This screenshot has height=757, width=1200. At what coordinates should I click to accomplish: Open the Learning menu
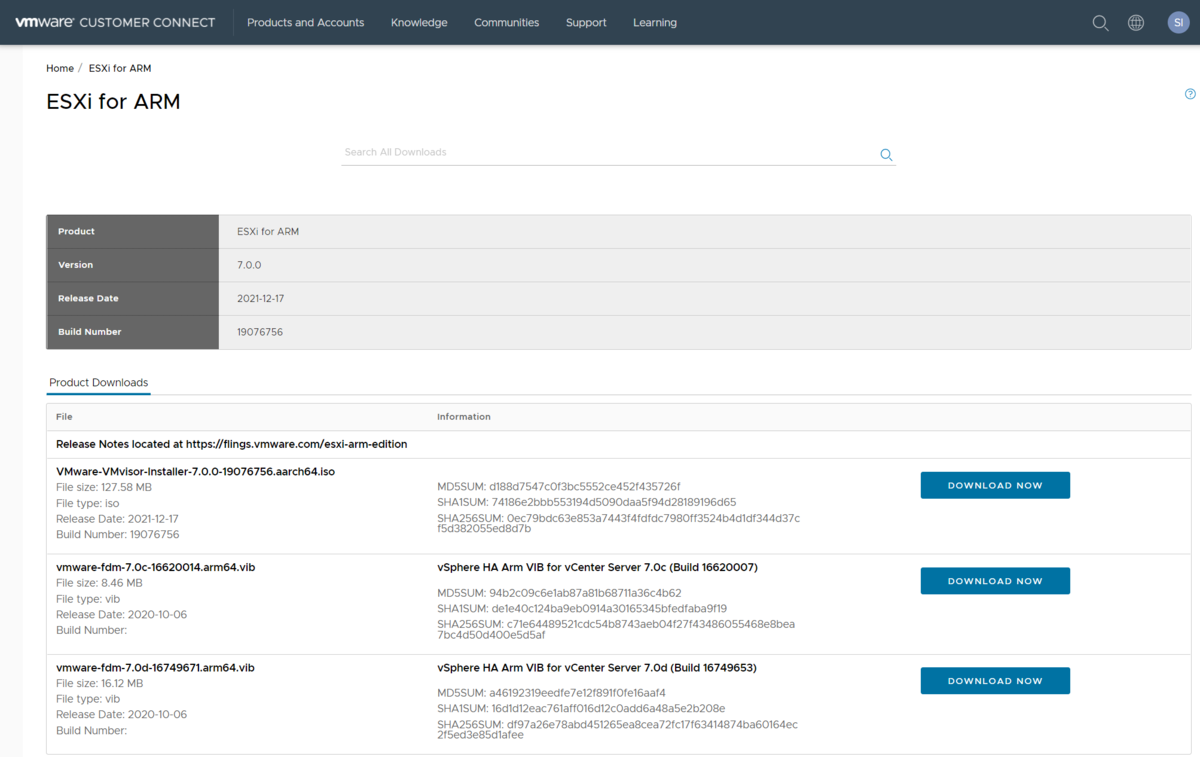click(x=655, y=22)
